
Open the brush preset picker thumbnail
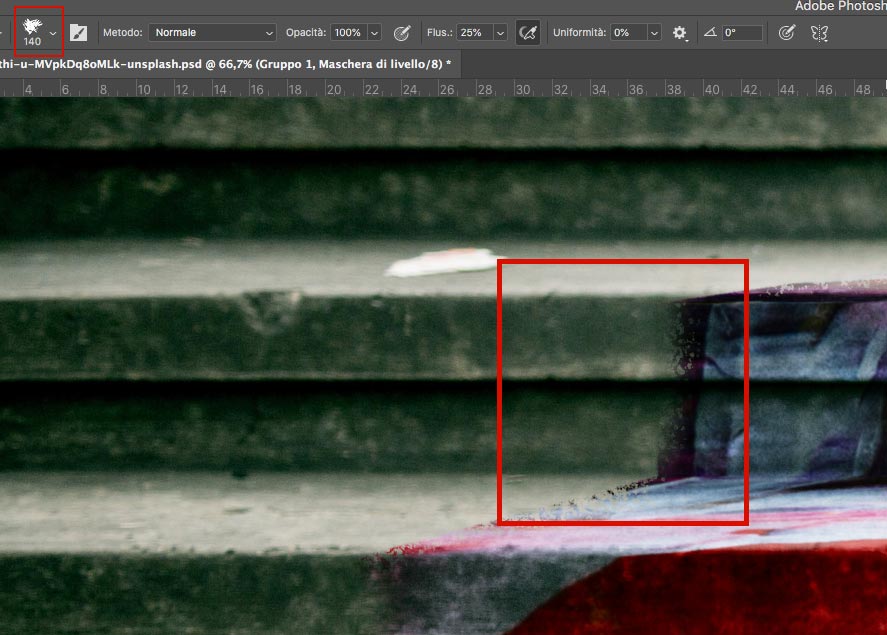coord(32,32)
